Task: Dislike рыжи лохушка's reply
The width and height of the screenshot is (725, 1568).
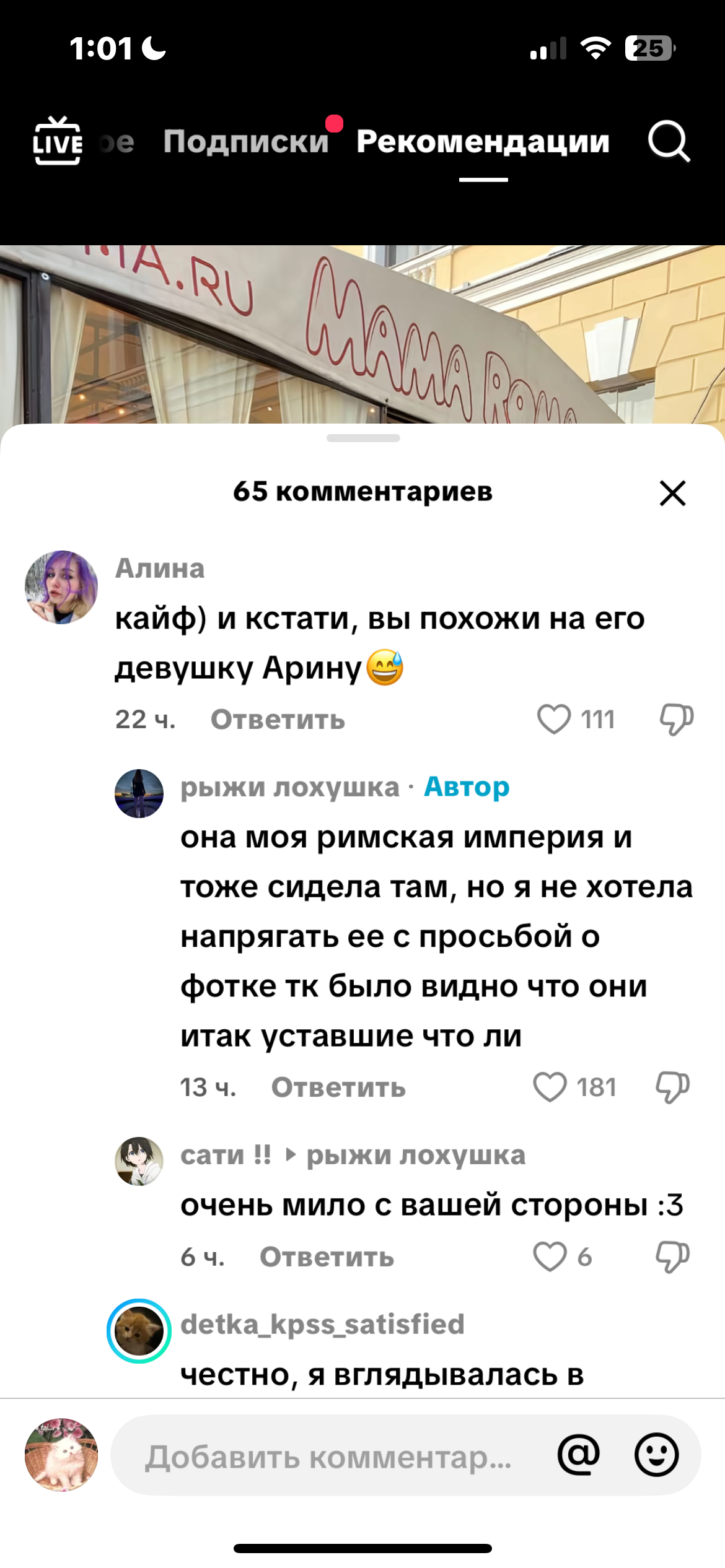Action: click(672, 1087)
